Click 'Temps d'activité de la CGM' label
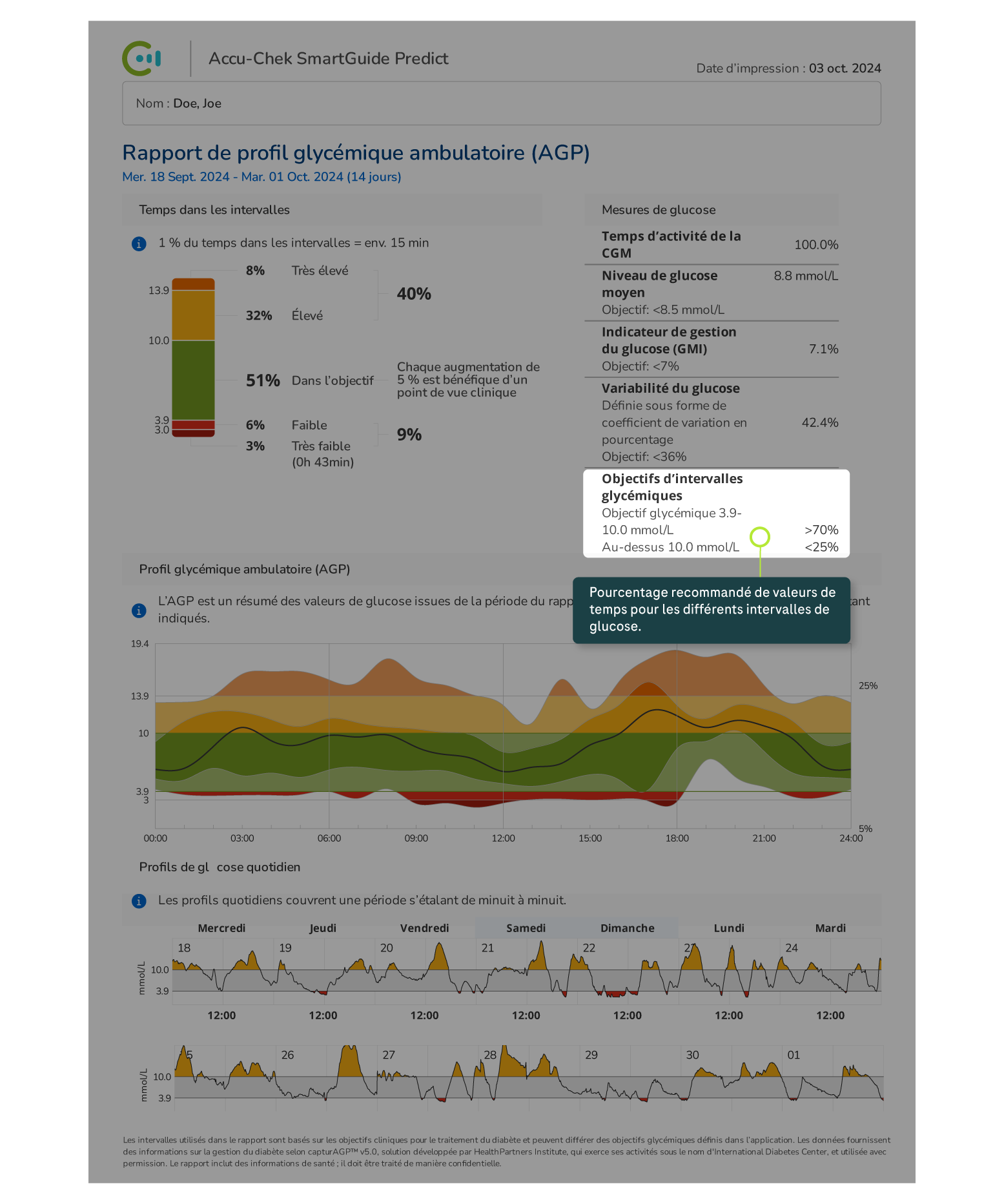Viewport: 1004px width, 1204px height. [x=671, y=245]
